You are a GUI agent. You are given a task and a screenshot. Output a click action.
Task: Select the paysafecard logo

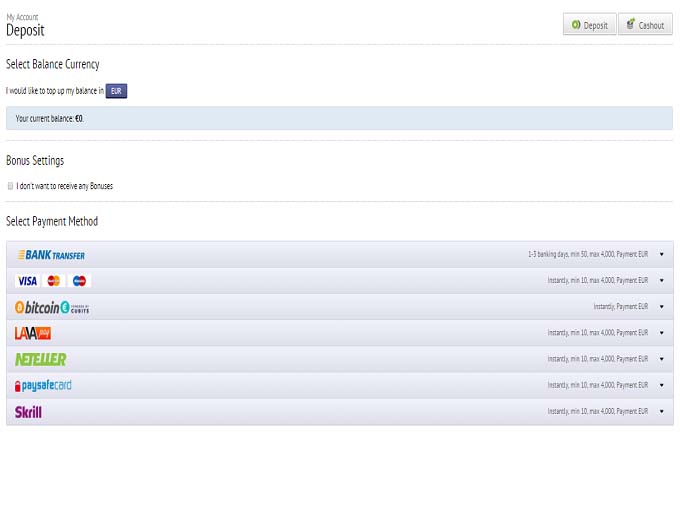[43, 385]
